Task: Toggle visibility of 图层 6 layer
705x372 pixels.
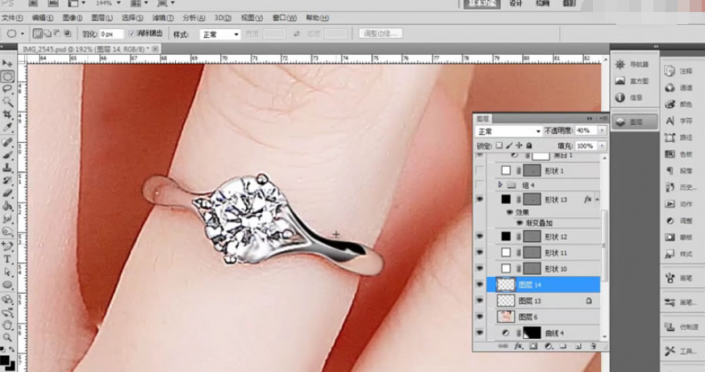Action: (480, 317)
